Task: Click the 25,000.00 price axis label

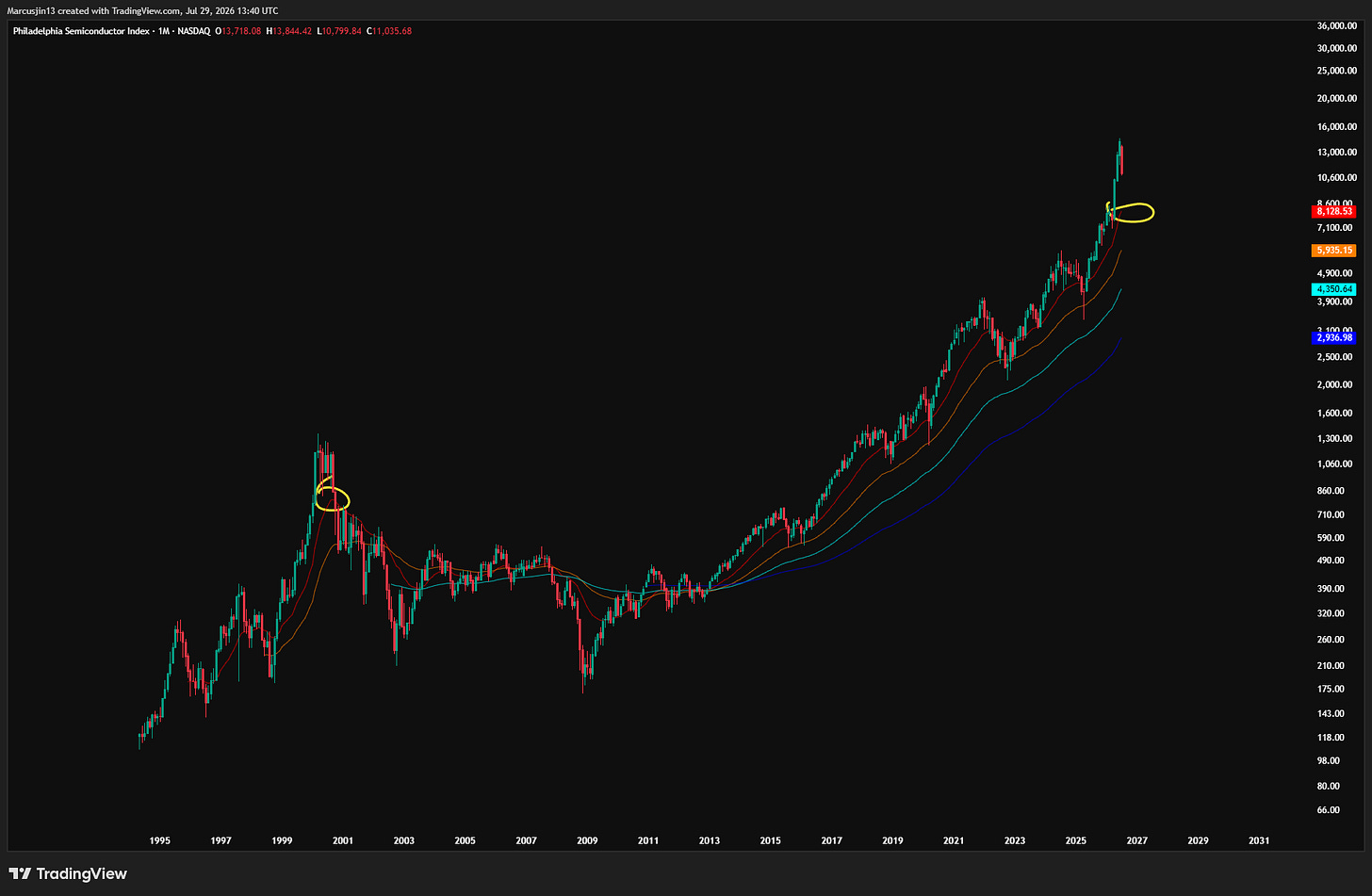Action: click(1336, 71)
